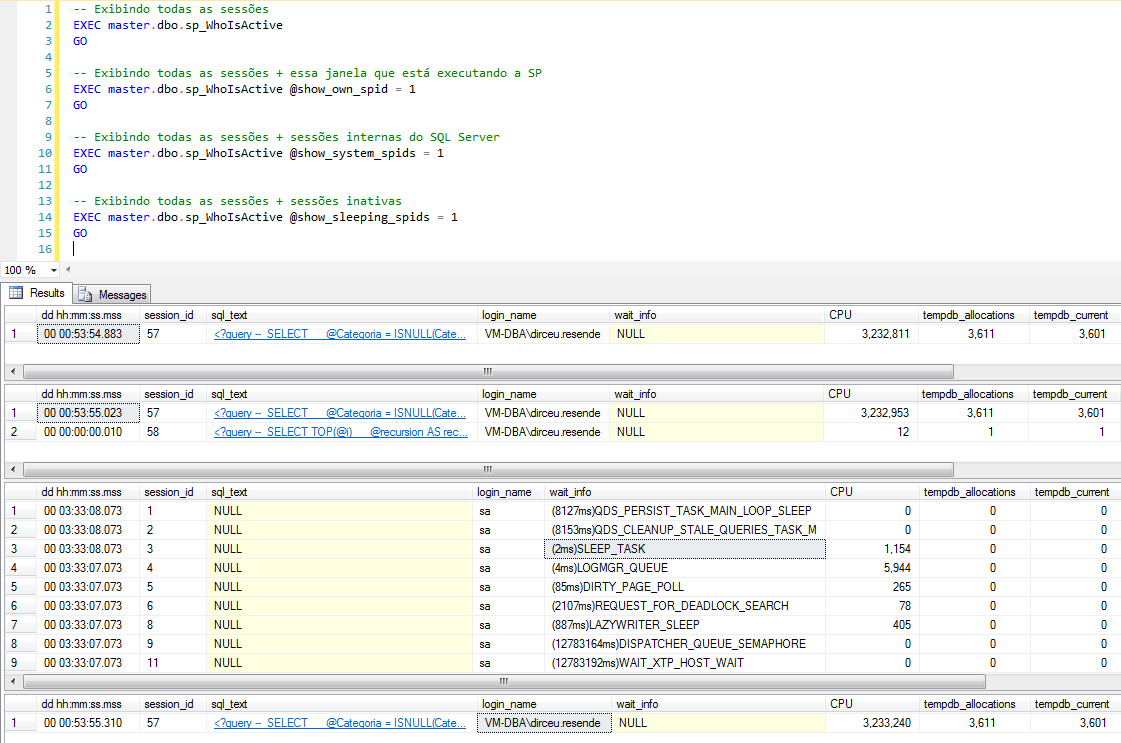Select CPU value 3,232,953 in second grid

click(870, 413)
